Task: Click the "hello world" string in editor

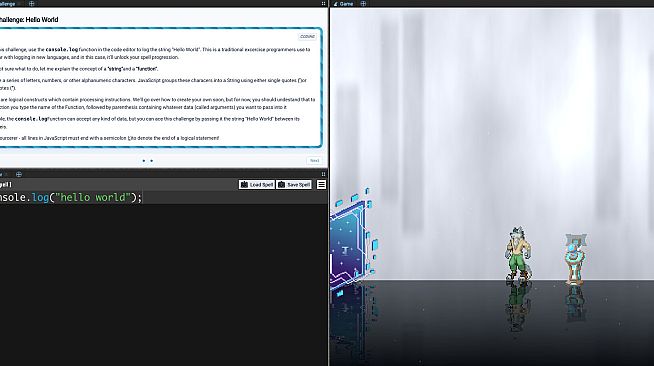Action: (93, 197)
